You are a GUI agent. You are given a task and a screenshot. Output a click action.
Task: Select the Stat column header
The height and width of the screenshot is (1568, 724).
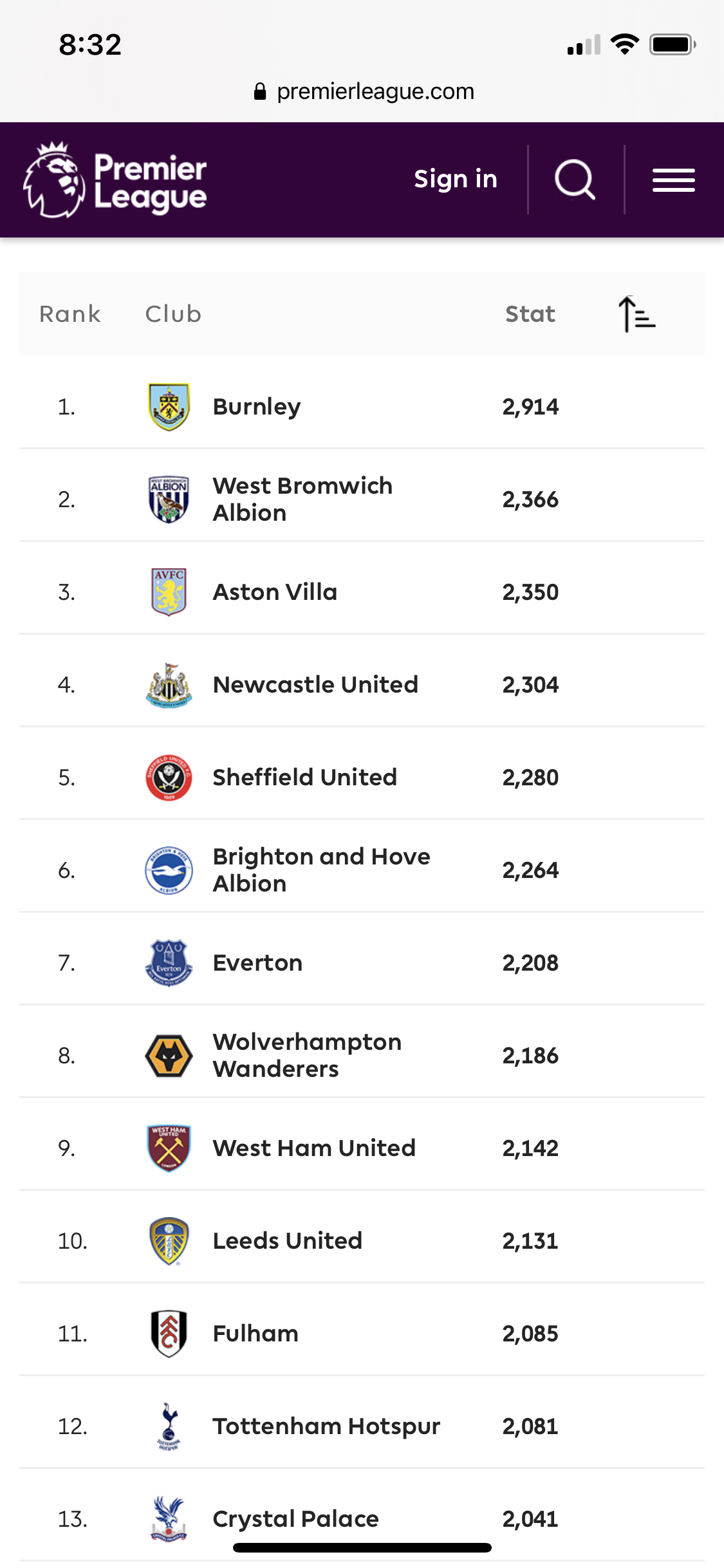[x=530, y=314]
